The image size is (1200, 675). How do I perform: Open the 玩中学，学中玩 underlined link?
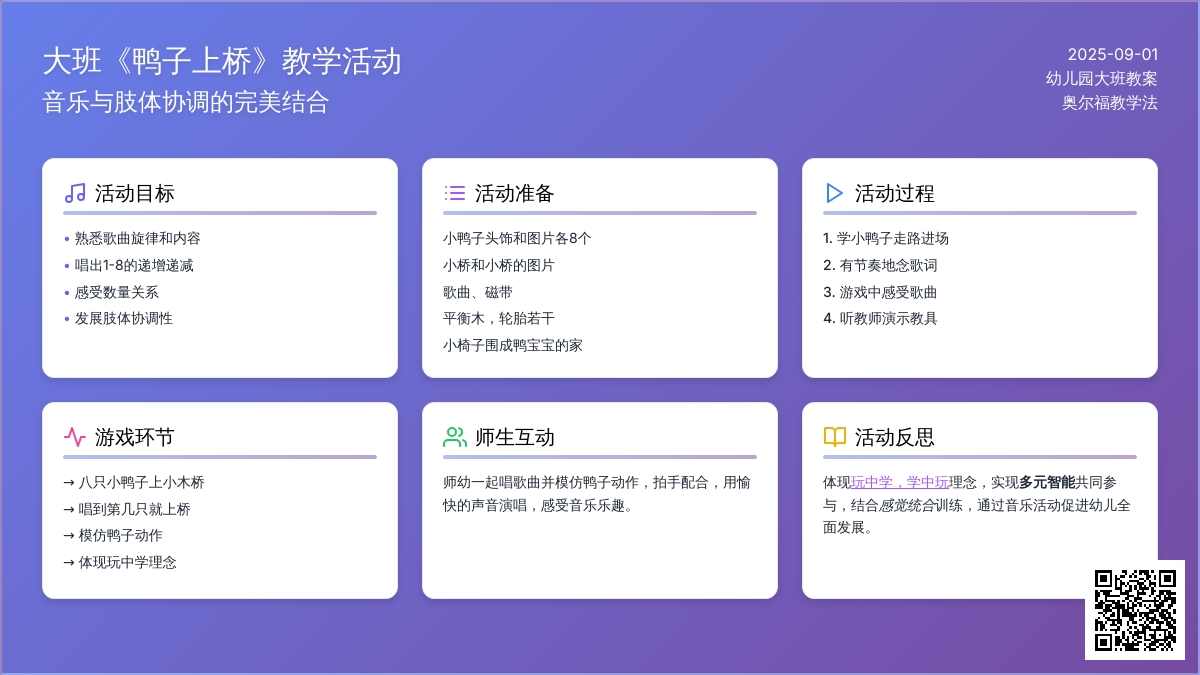point(900,482)
